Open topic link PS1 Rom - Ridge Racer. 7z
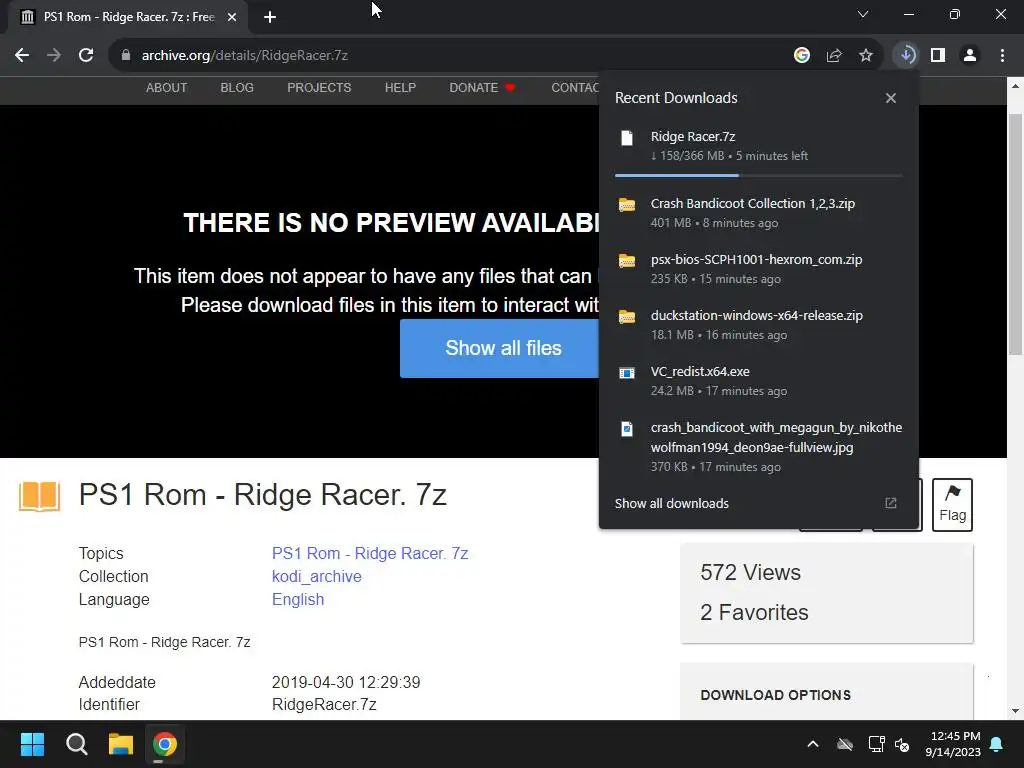The width and height of the screenshot is (1024, 768). click(x=370, y=553)
